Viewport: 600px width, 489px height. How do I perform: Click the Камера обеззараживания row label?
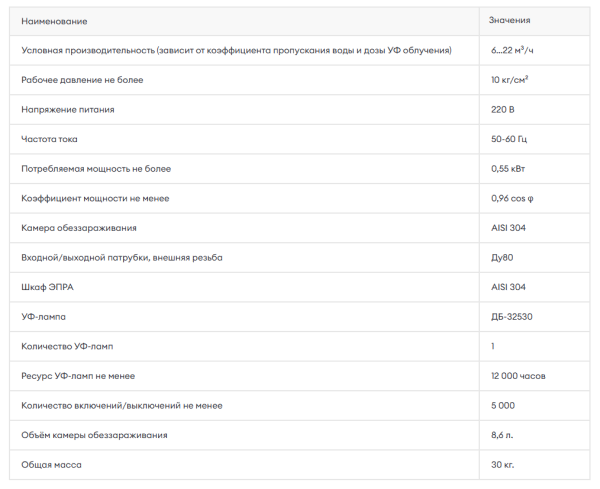[x=79, y=228]
